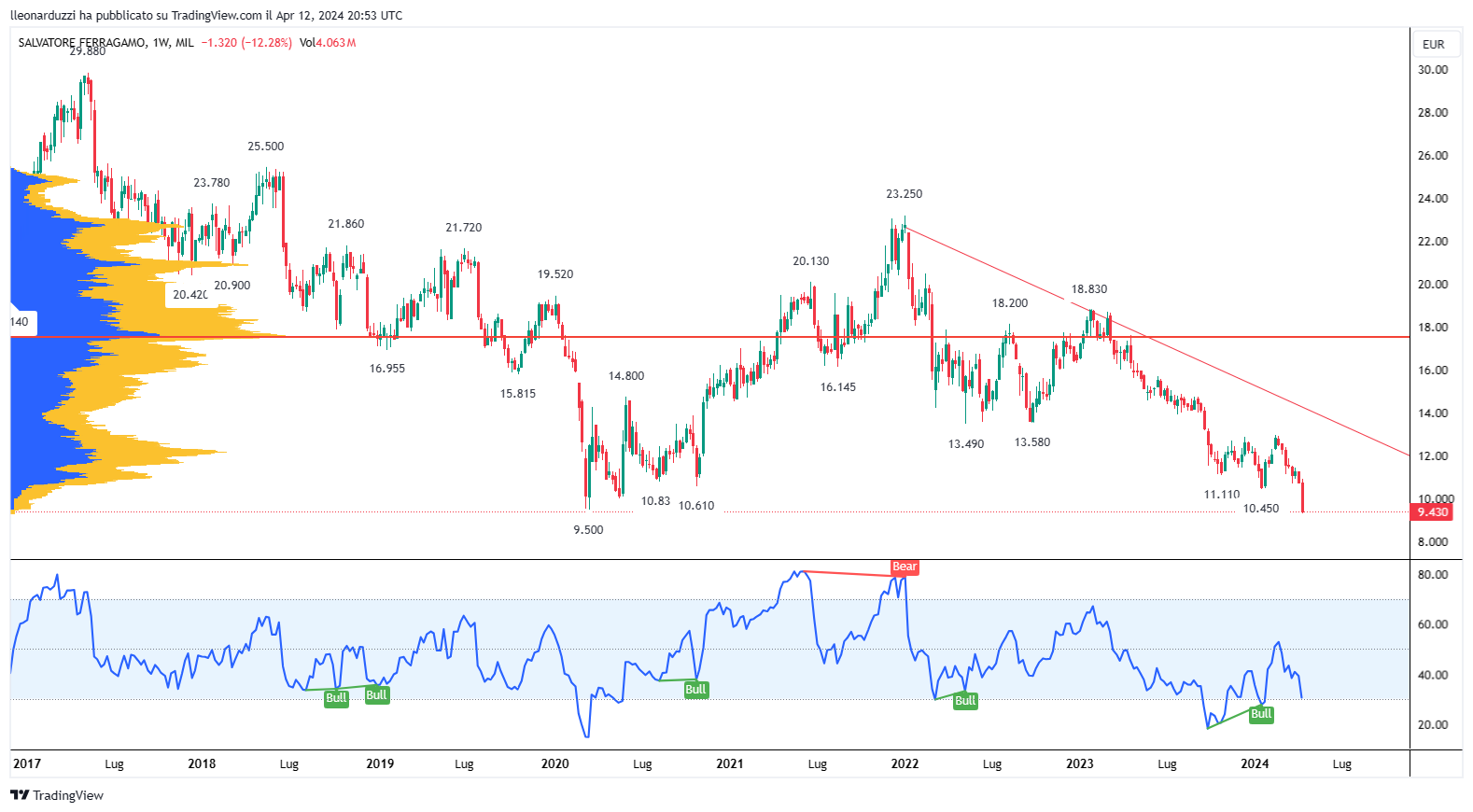Viewport: 1473px width, 812px height.
Task: Click the 14.800 price label
Action: coord(626,376)
